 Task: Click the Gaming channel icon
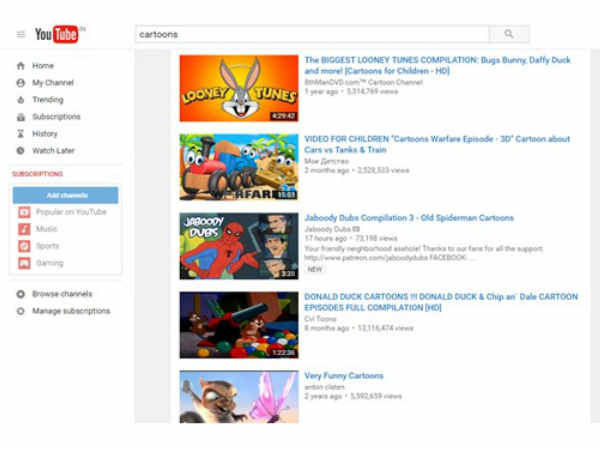click(x=24, y=263)
